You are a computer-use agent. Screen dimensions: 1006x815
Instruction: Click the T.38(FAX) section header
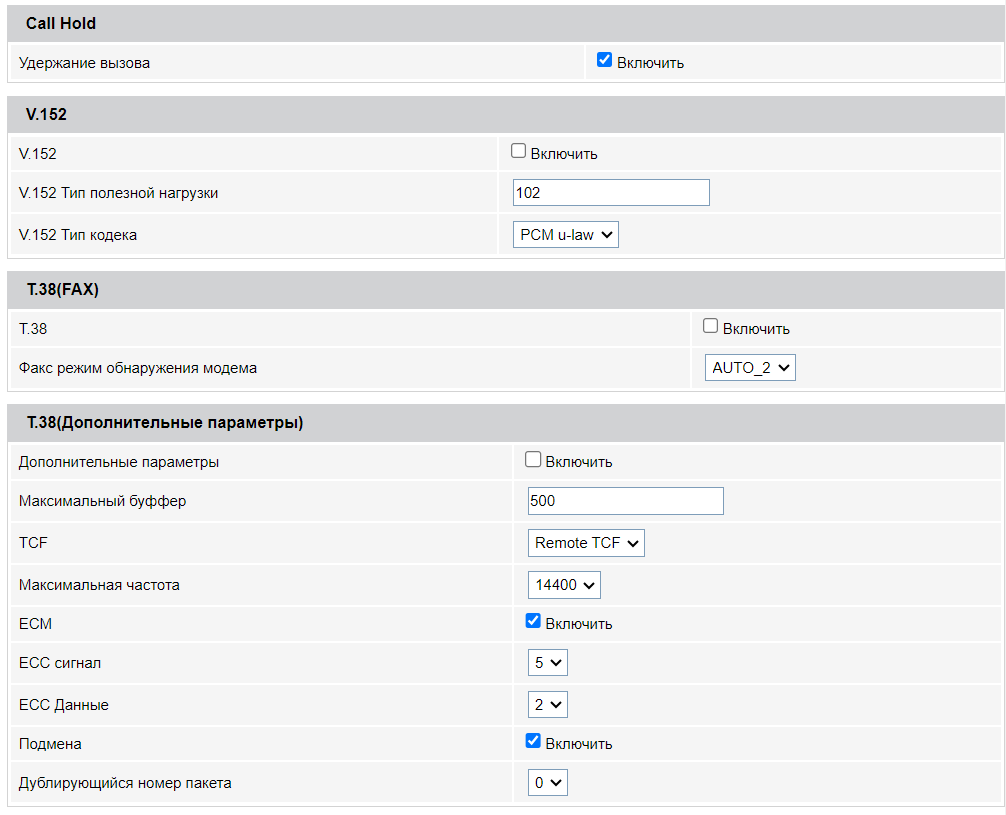tap(62, 290)
